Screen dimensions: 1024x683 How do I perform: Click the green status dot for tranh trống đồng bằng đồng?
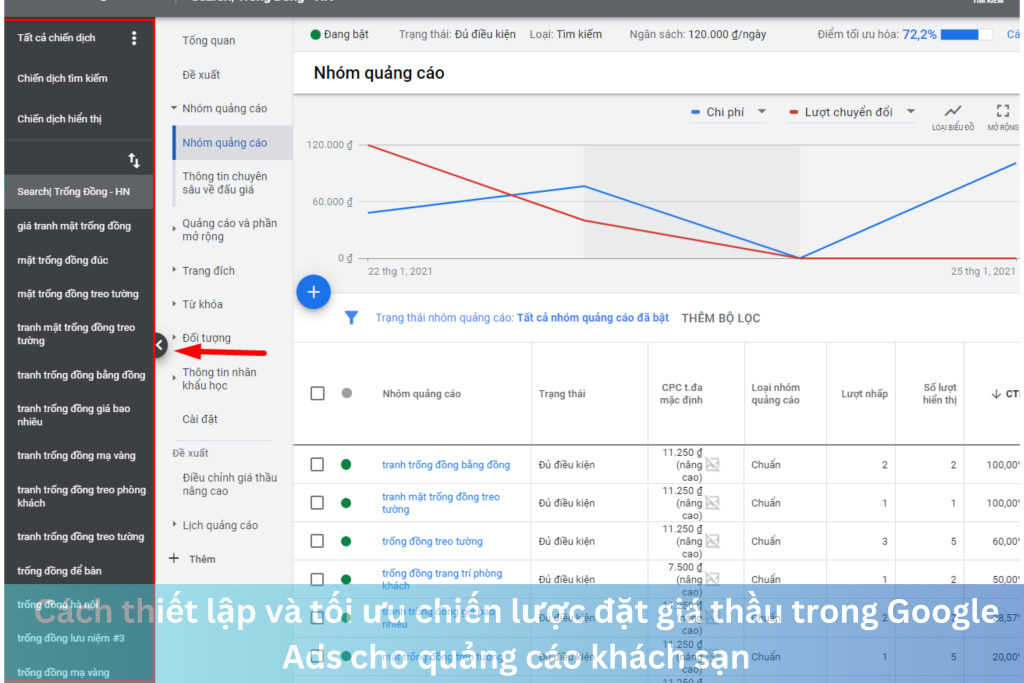(x=346, y=465)
